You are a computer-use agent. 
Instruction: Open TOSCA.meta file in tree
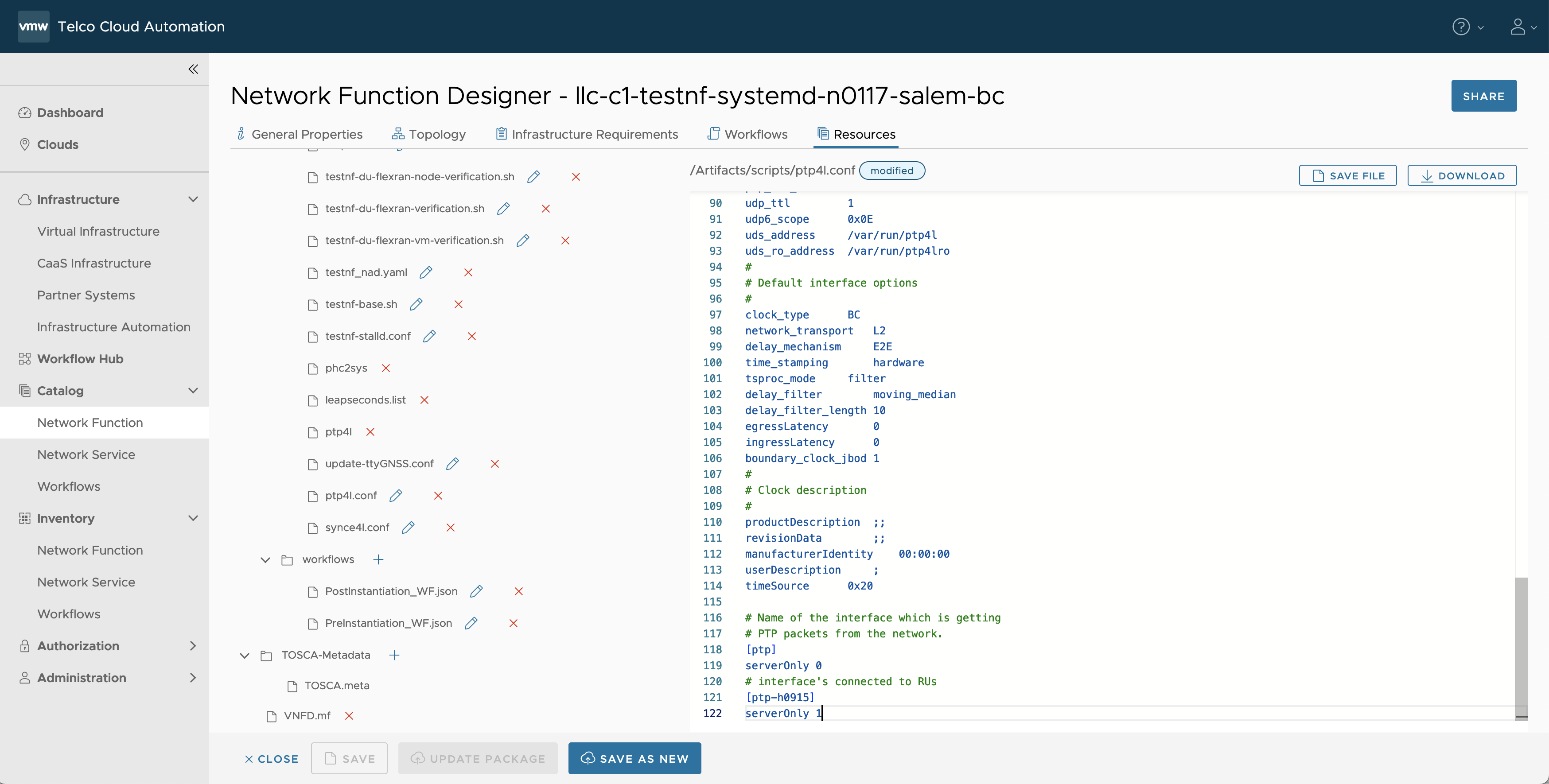[337, 685]
